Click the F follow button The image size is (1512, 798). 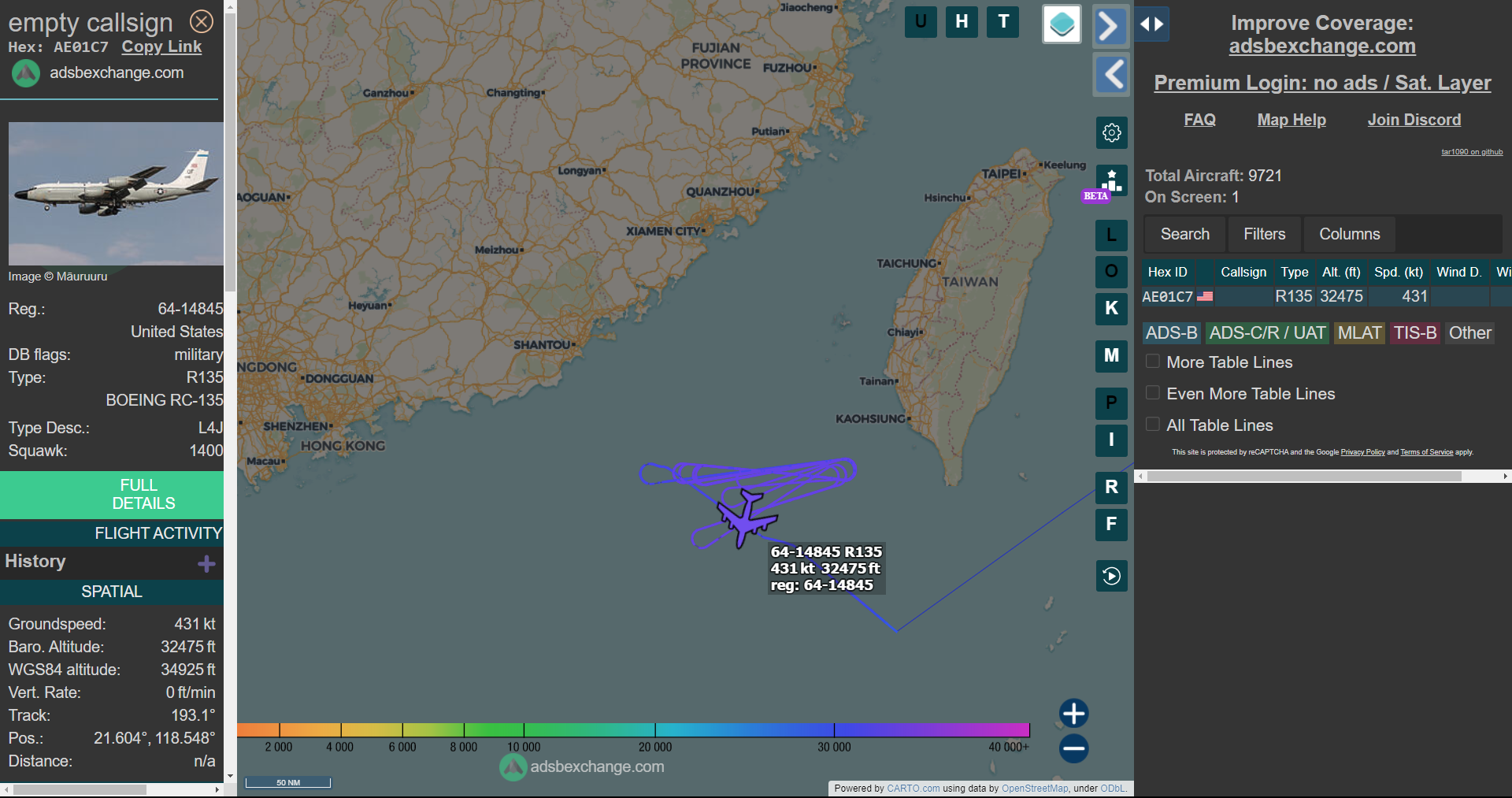[x=1111, y=525]
